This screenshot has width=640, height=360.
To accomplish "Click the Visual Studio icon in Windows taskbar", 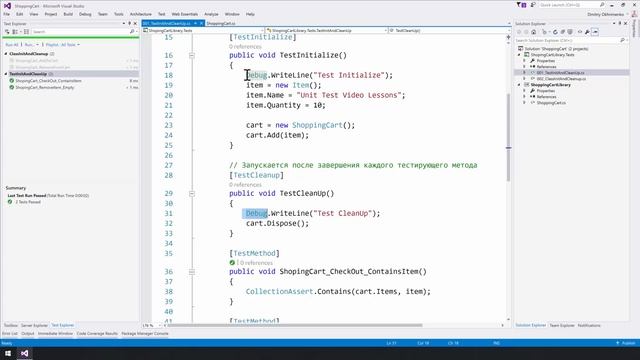I will point(24,353).
